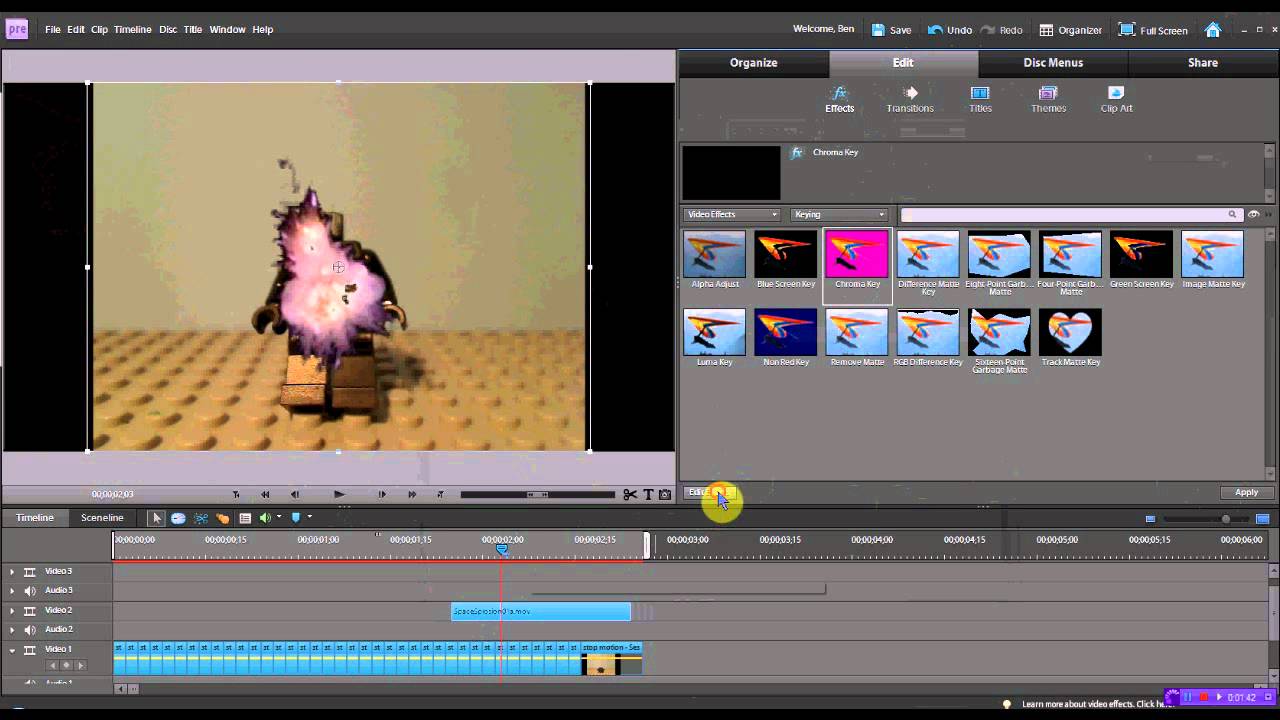
Task: Open the Timeline menu
Action: tap(132, 30)
